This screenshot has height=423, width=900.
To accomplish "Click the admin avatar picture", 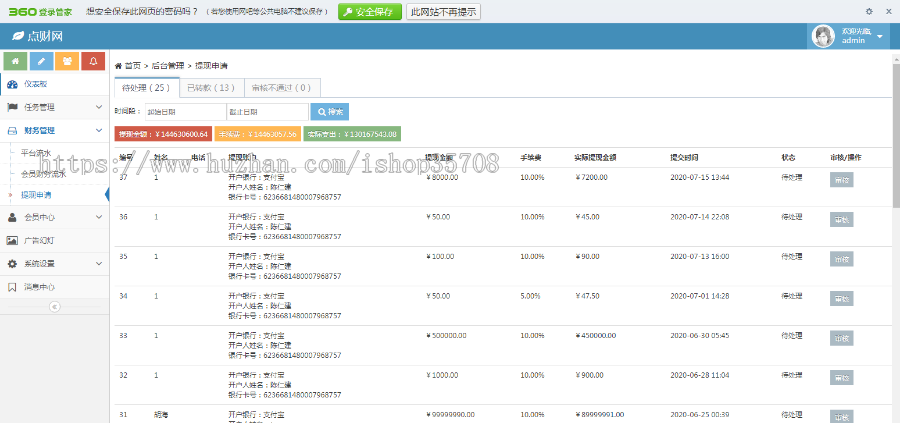I will tap(823, 36).
